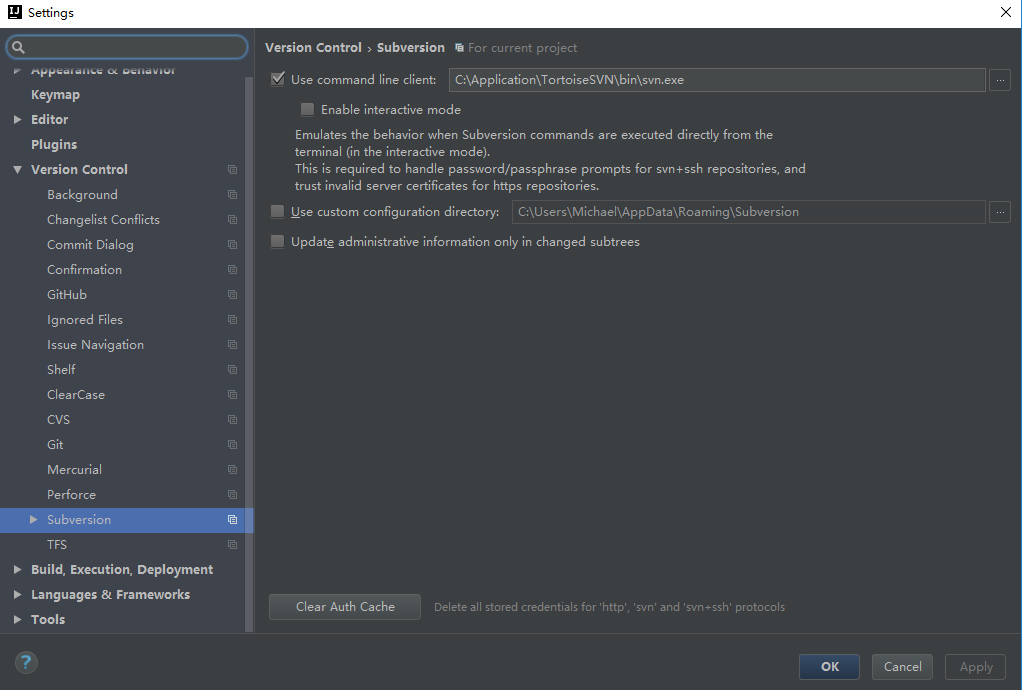
Task: Expand Build, Execution, Deployment section
Action: pos(18,570)
